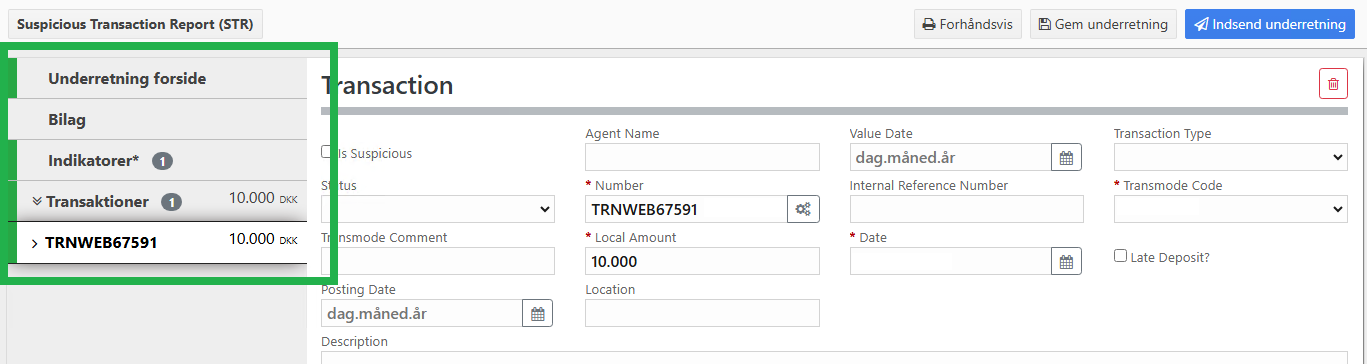Click the Agent Name input field
The height and width of the screenshot is (364, 1367).
[702, 157]
